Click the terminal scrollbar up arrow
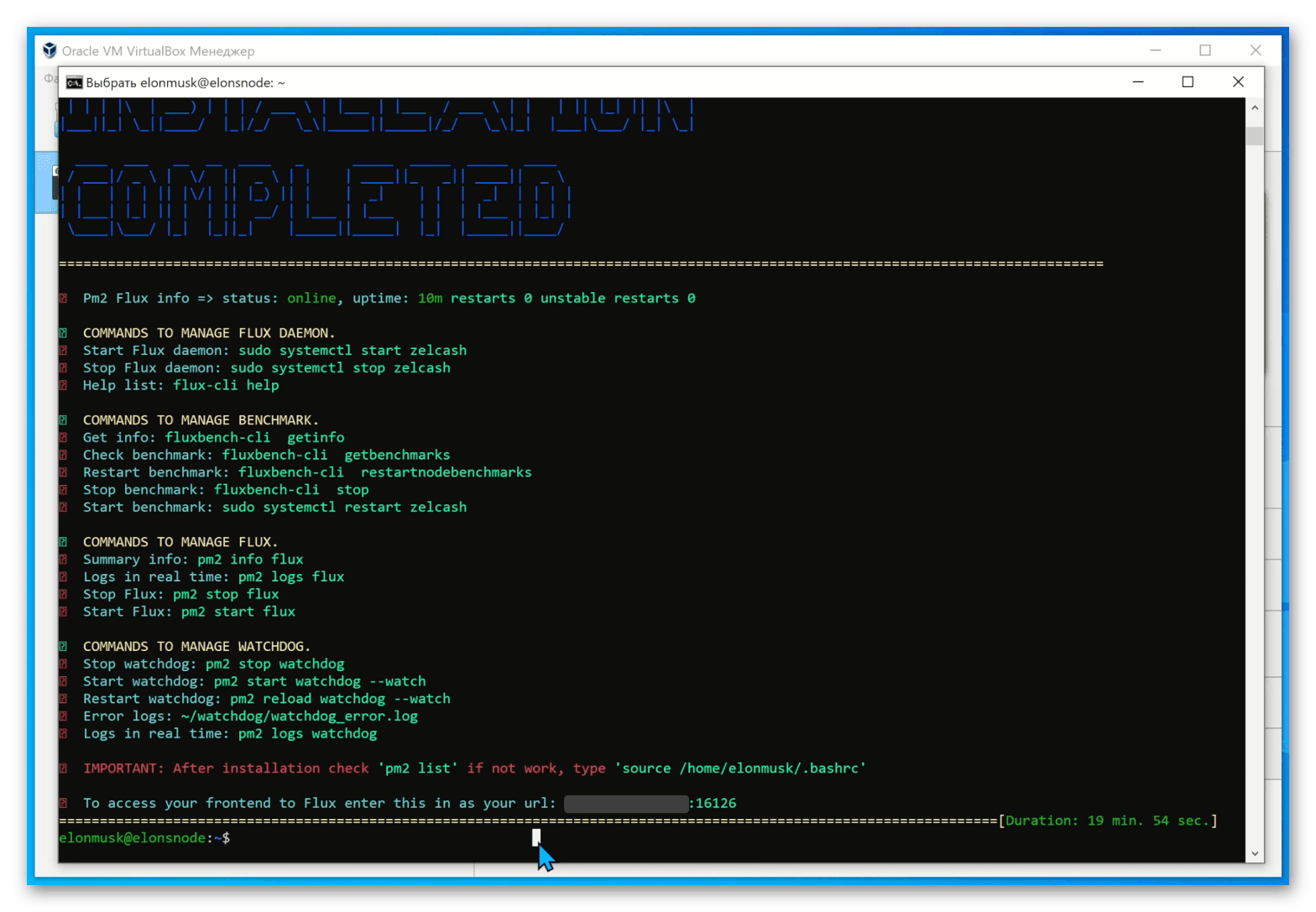This screenshot has width=1316, height=912. click(x=1255, y=107)
